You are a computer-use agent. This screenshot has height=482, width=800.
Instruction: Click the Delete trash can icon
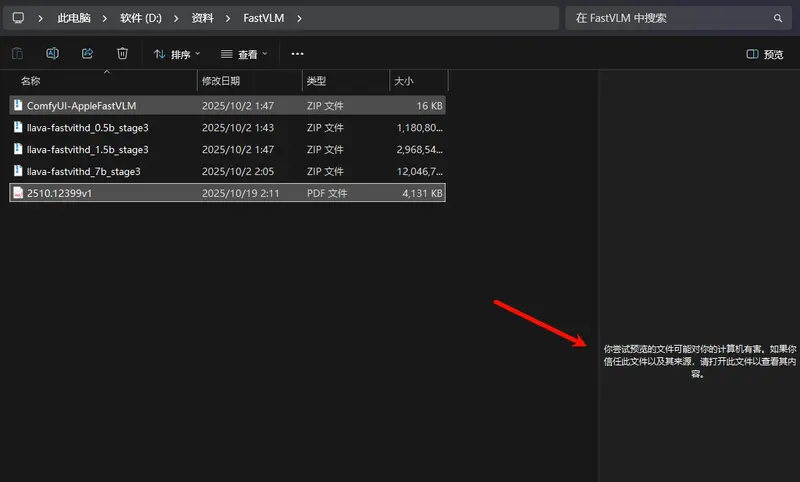click(x=122, y=54)
